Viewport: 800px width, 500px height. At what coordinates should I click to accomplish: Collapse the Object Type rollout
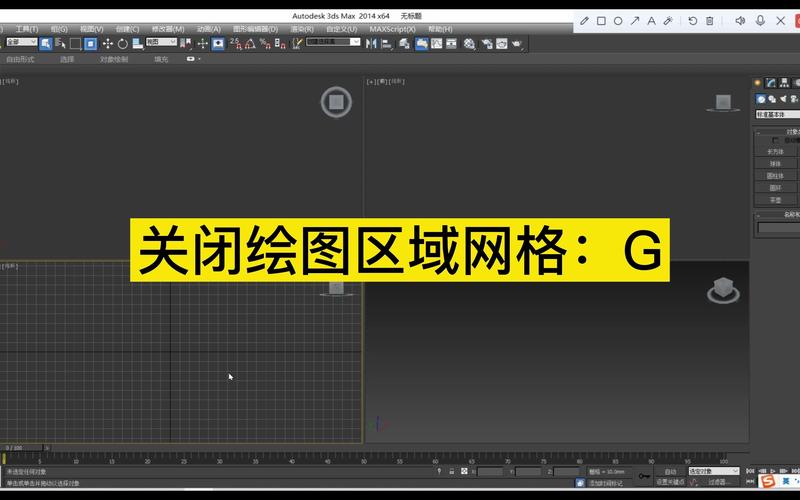pyautogui.click(x=760, y=131)
